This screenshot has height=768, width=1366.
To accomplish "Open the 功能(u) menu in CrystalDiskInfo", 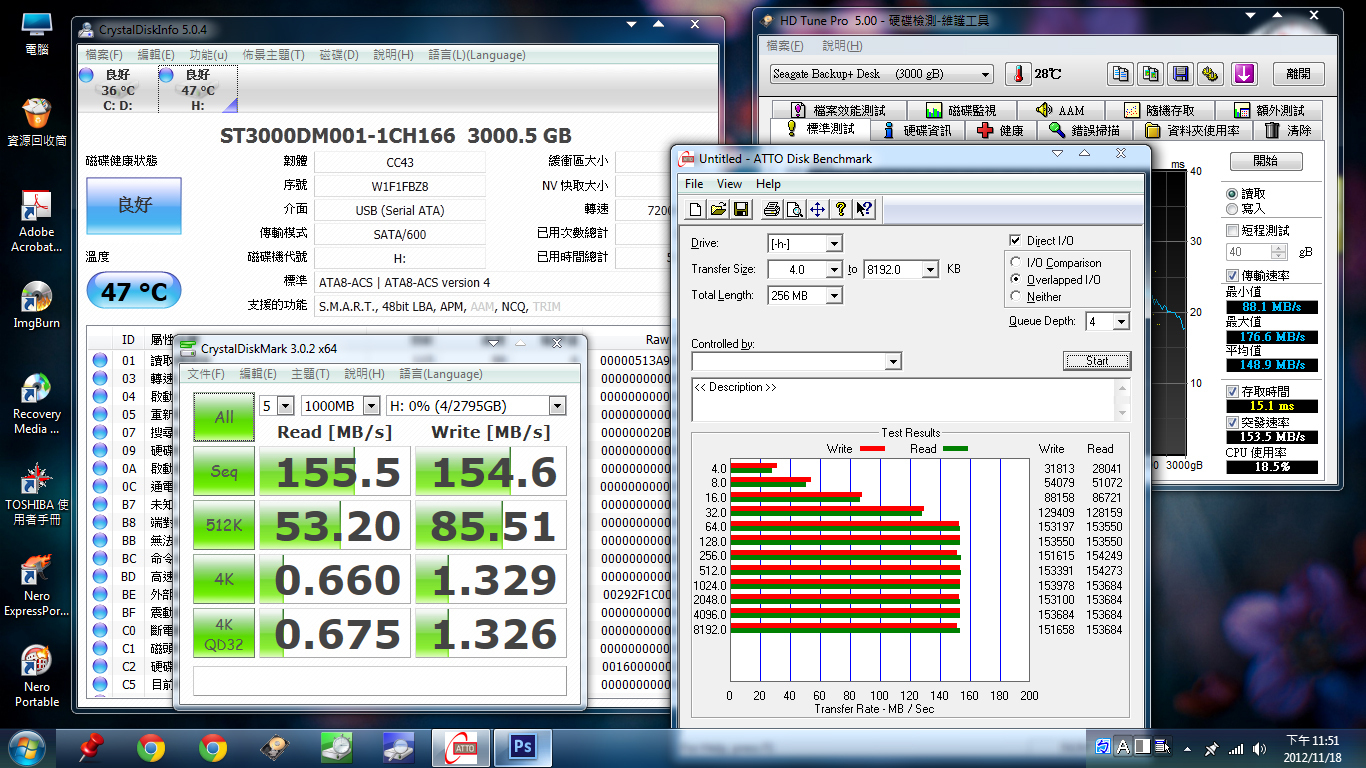I will click(x=208, y=55).
